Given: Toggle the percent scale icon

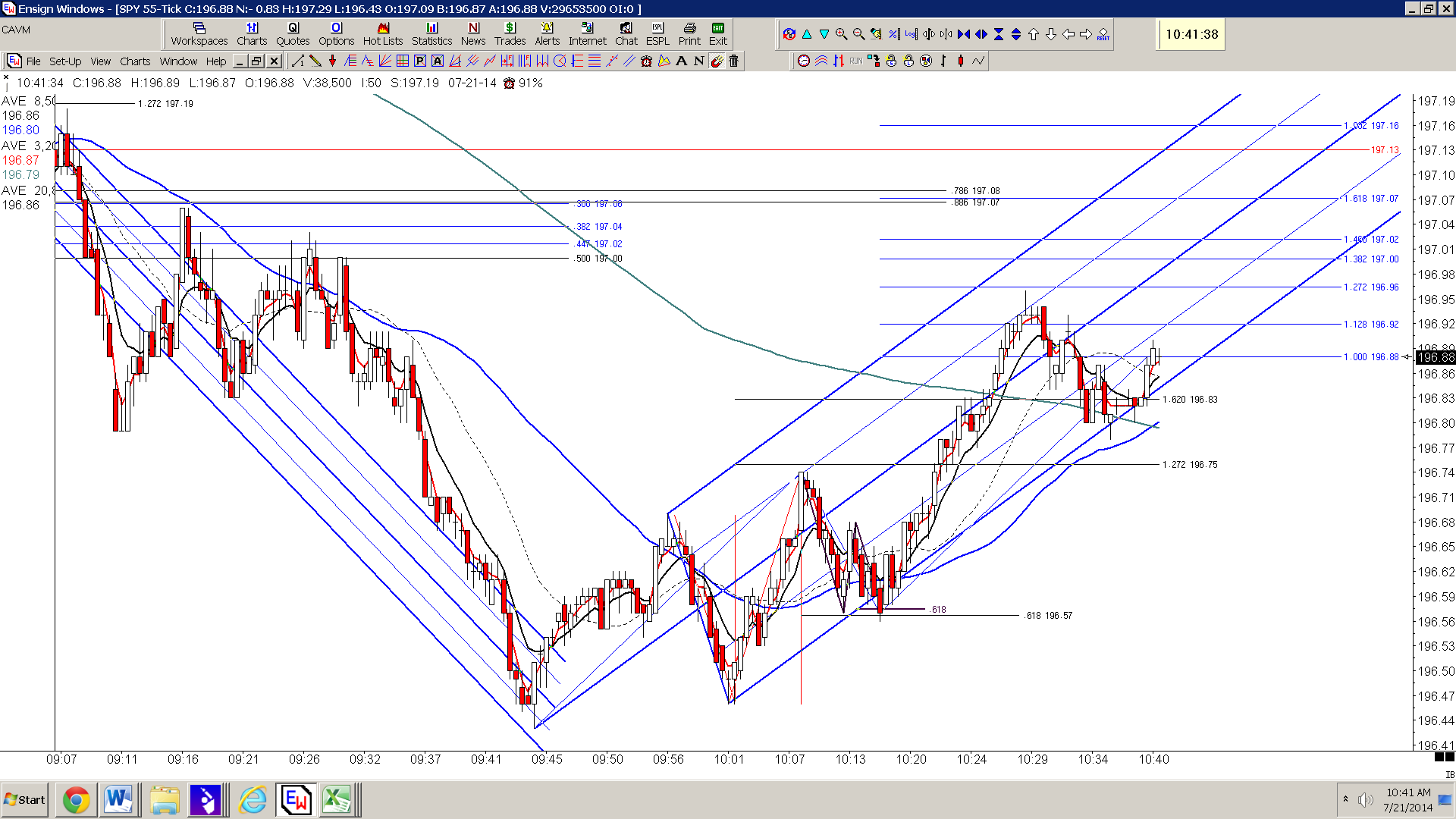Looking at the screenshot, I should (x=894, y=34).
